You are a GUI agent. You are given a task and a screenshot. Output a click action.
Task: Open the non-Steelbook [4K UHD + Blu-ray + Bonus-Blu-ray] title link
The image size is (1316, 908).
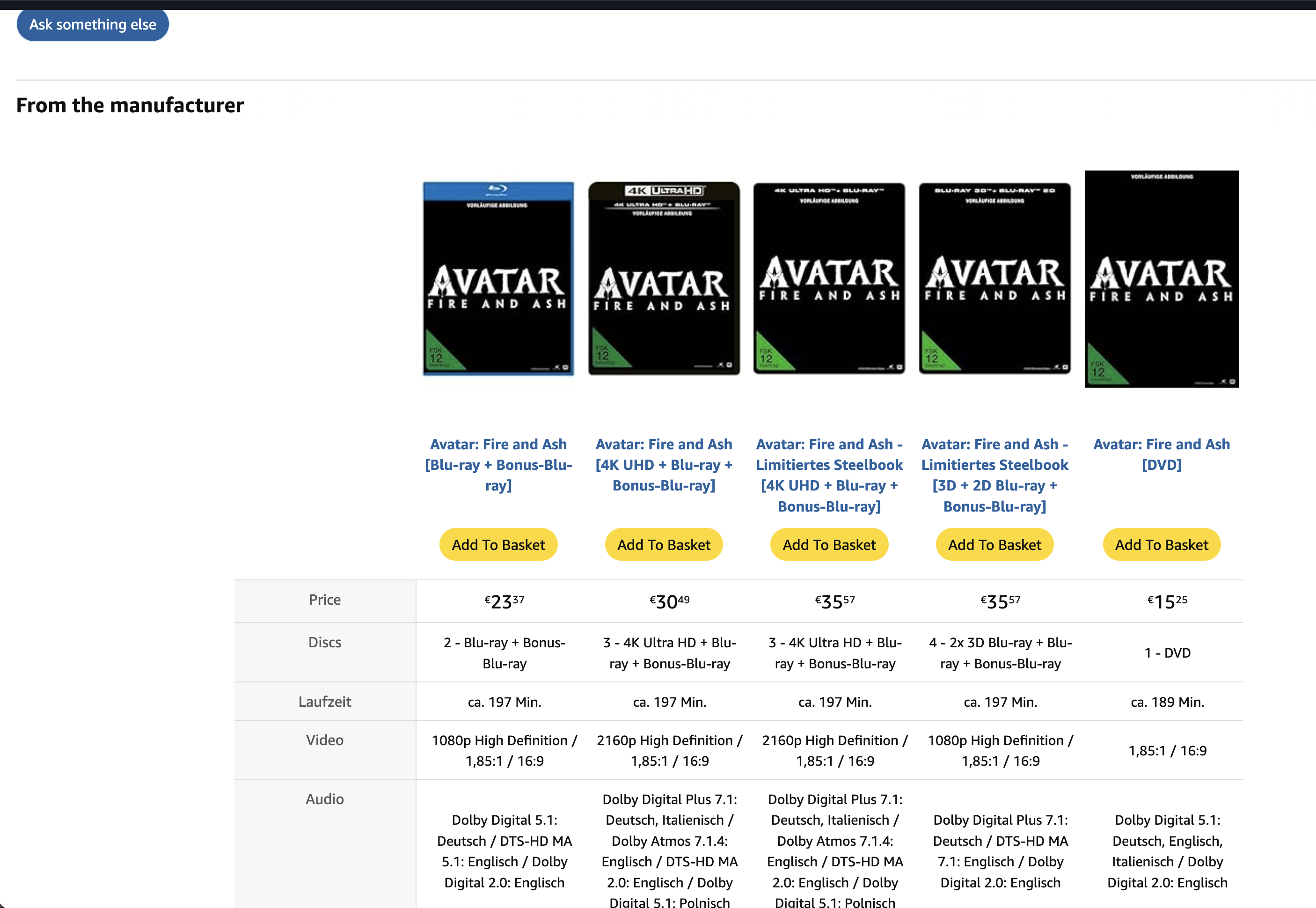664,464
